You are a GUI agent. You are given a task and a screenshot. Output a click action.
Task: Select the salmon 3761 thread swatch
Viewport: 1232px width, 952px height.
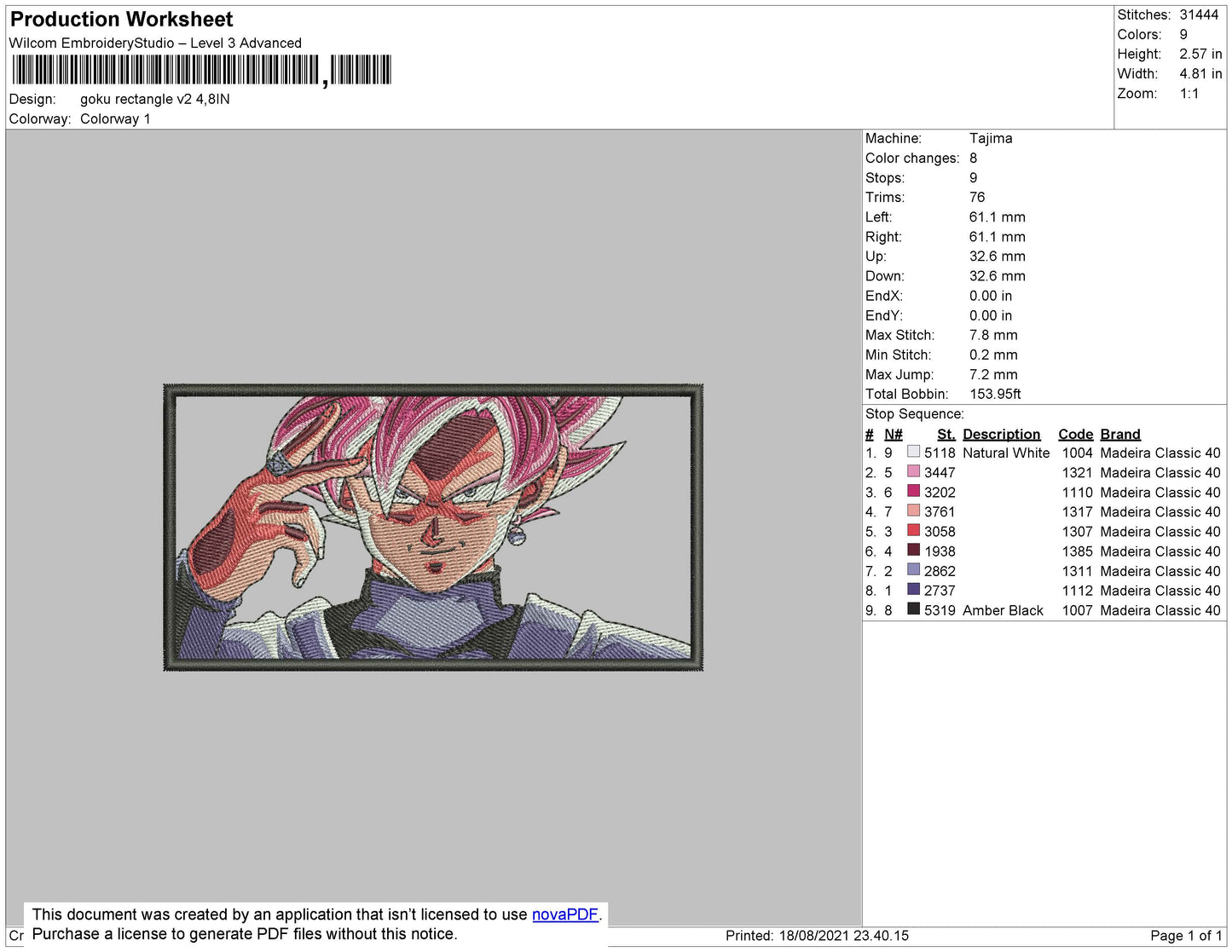coord(913,511)
